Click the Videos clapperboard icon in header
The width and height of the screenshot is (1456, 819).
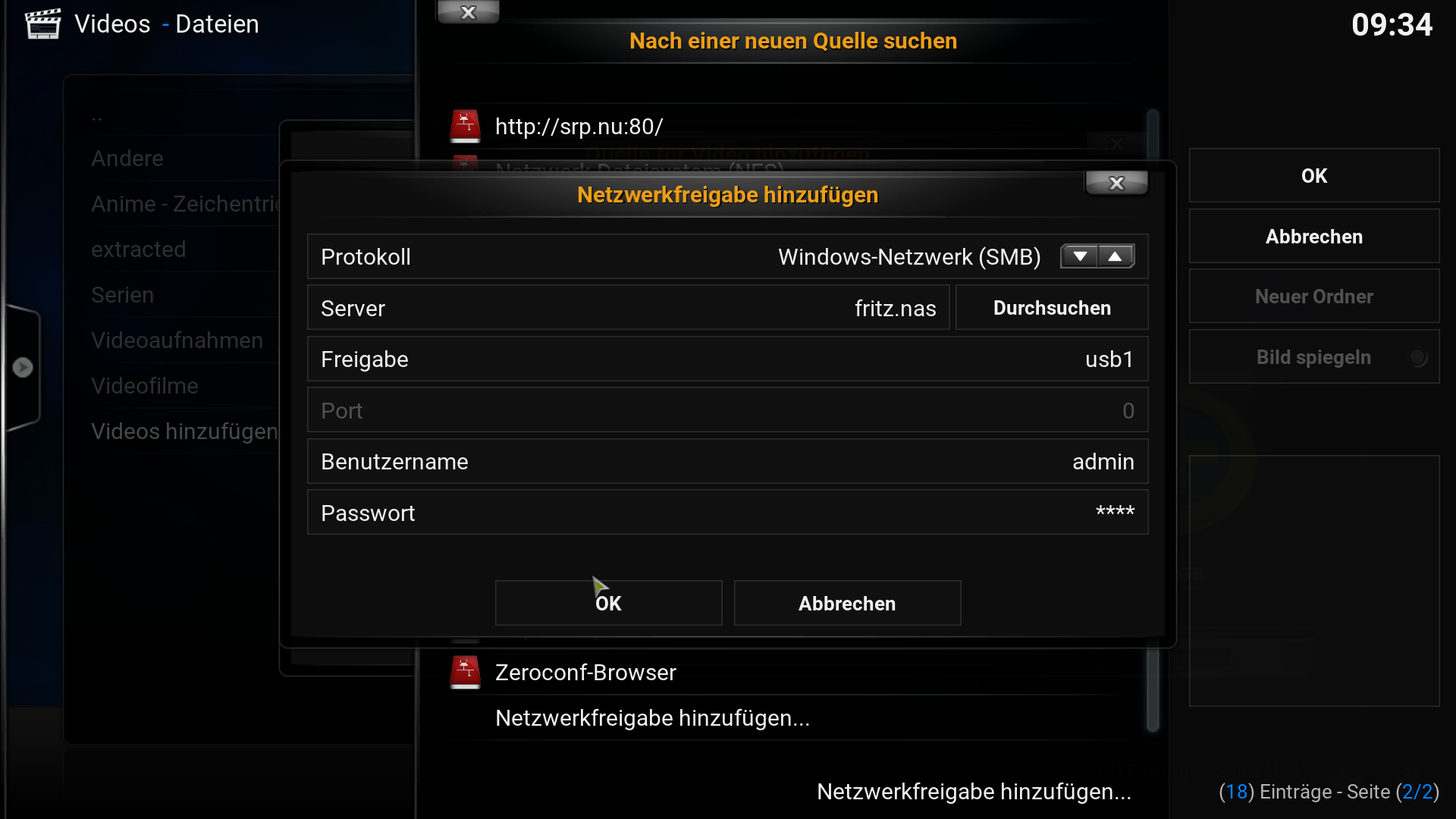[x=43, y=24]
